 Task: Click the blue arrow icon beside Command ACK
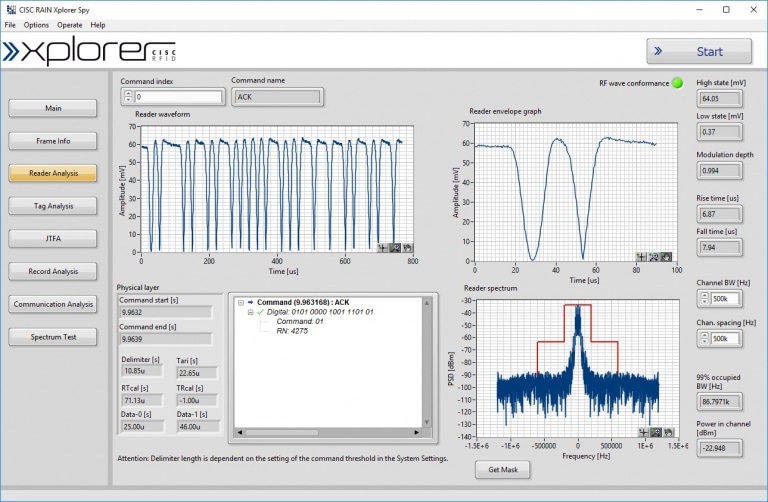[x=251, y=303]
